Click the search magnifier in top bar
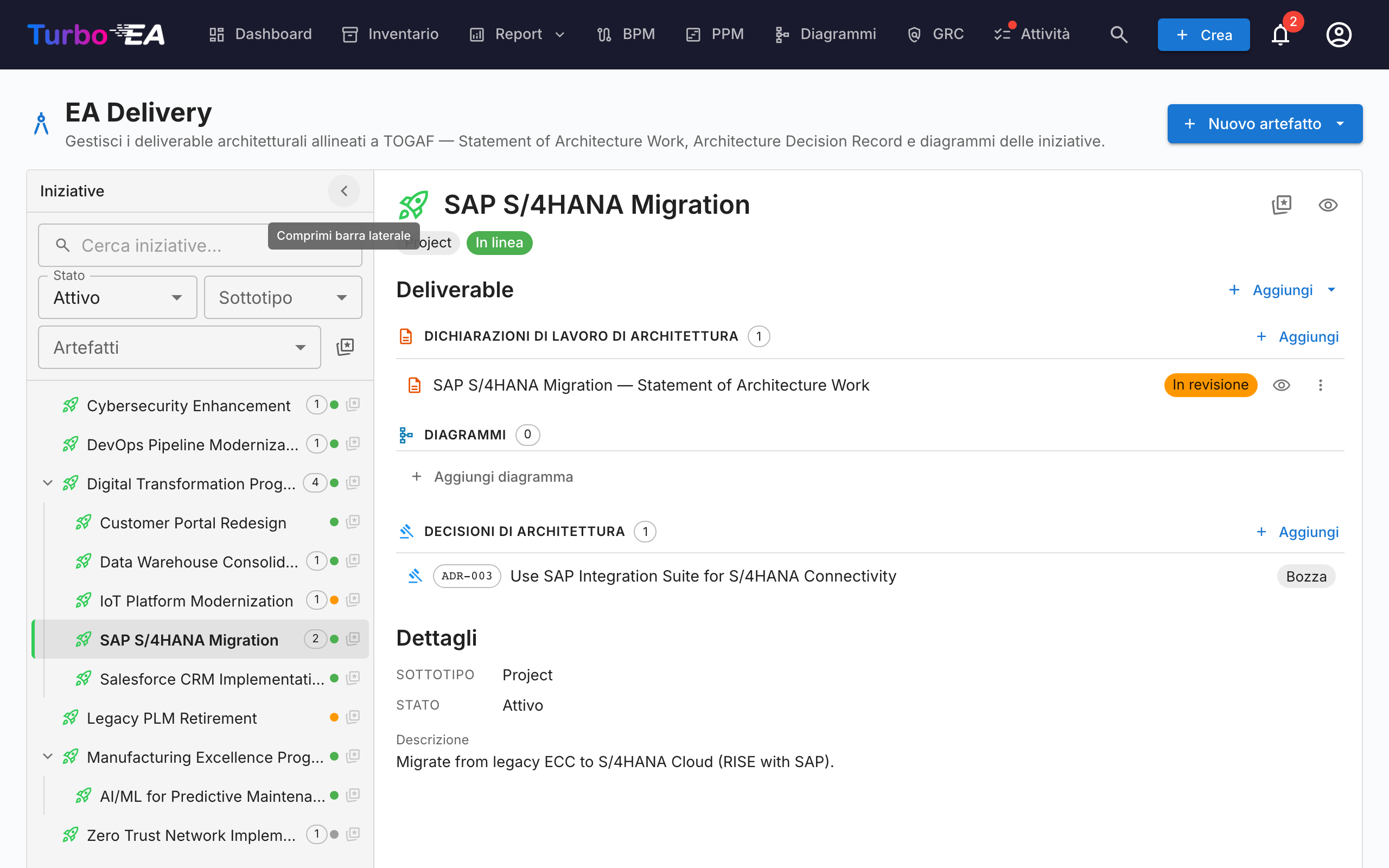 click(x=1119, y=34)
